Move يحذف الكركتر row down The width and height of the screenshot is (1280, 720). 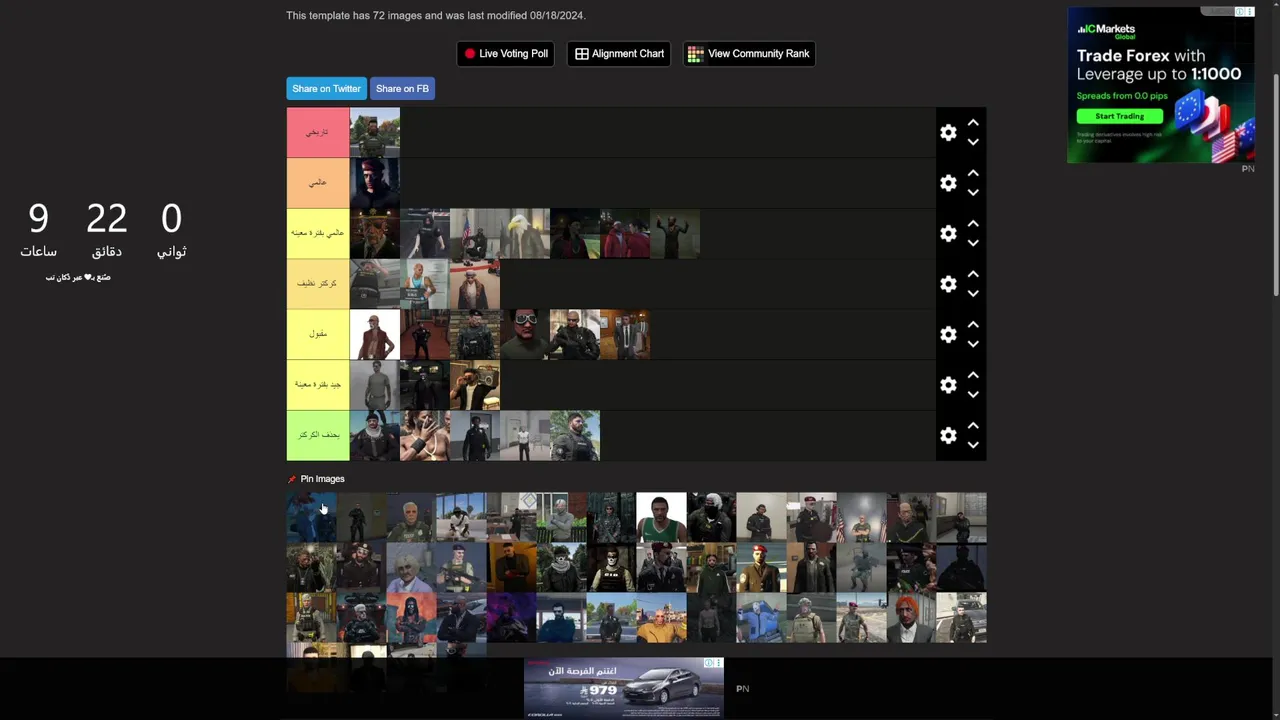tap(973, 445)
